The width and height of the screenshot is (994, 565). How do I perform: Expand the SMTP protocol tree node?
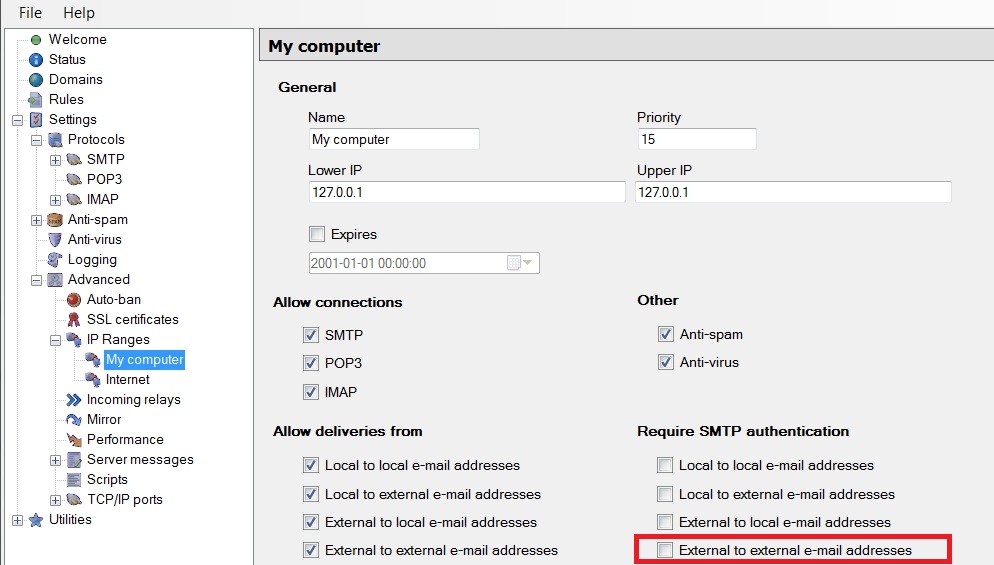click(56, 160)
